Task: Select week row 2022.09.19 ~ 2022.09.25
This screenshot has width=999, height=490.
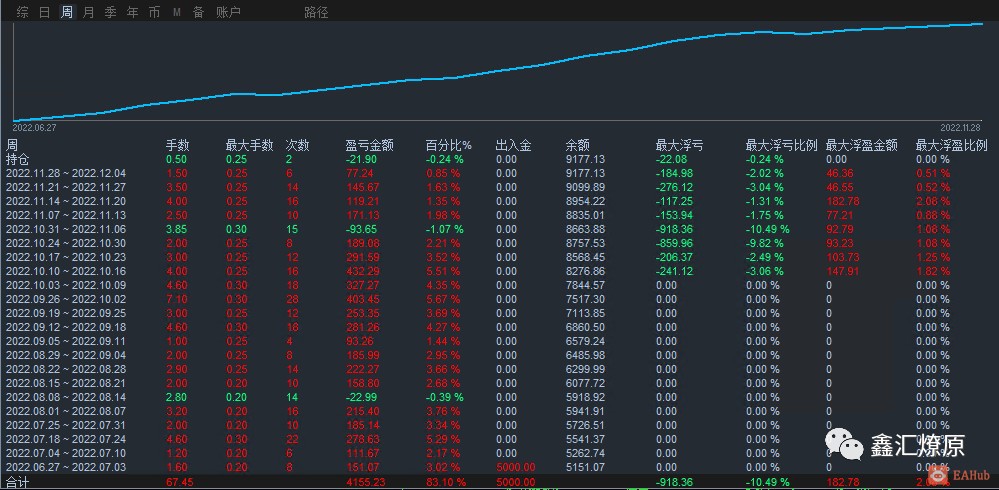Action: pos(66,313)
